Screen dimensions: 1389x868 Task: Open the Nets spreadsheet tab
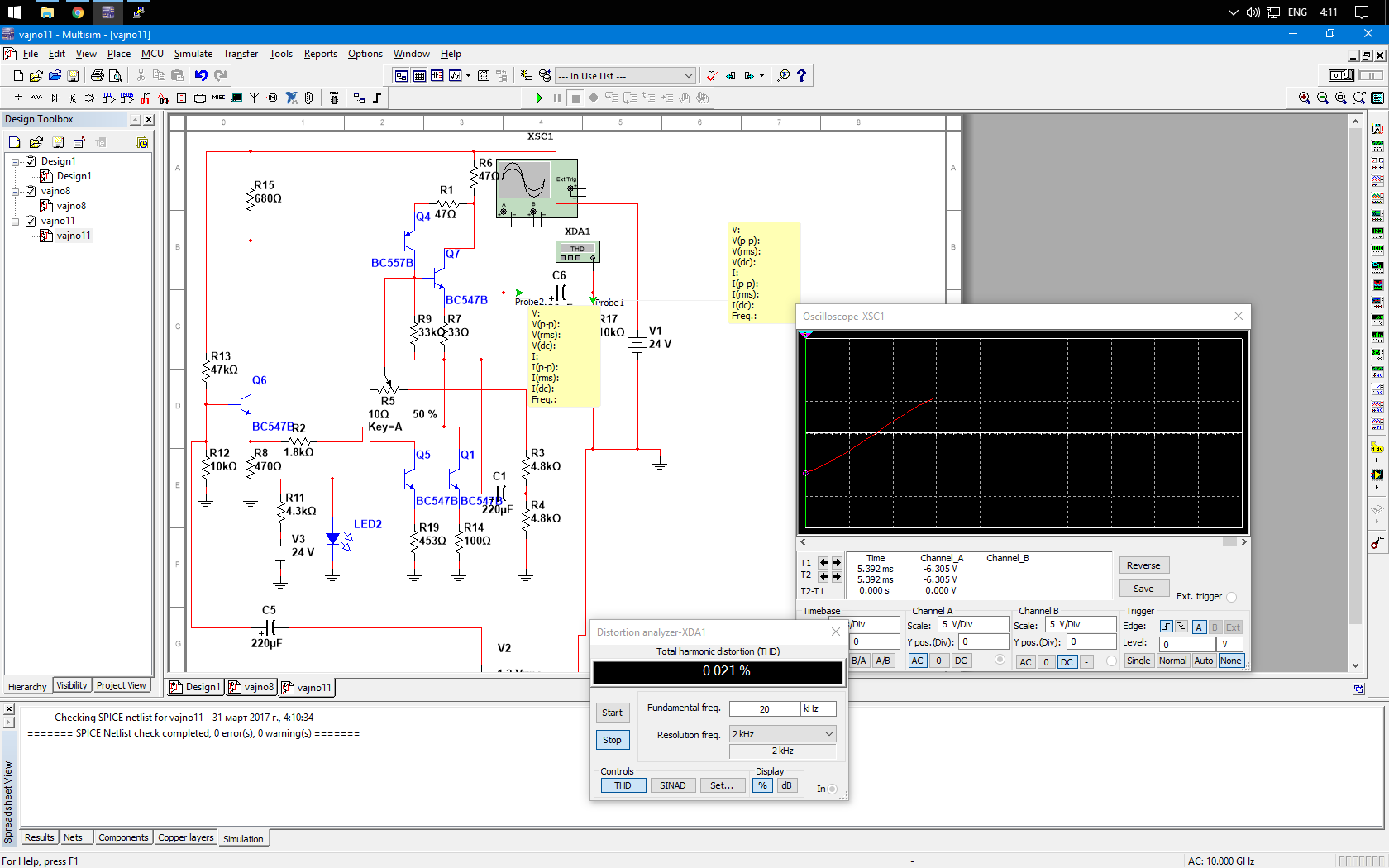tap(74, 837)
